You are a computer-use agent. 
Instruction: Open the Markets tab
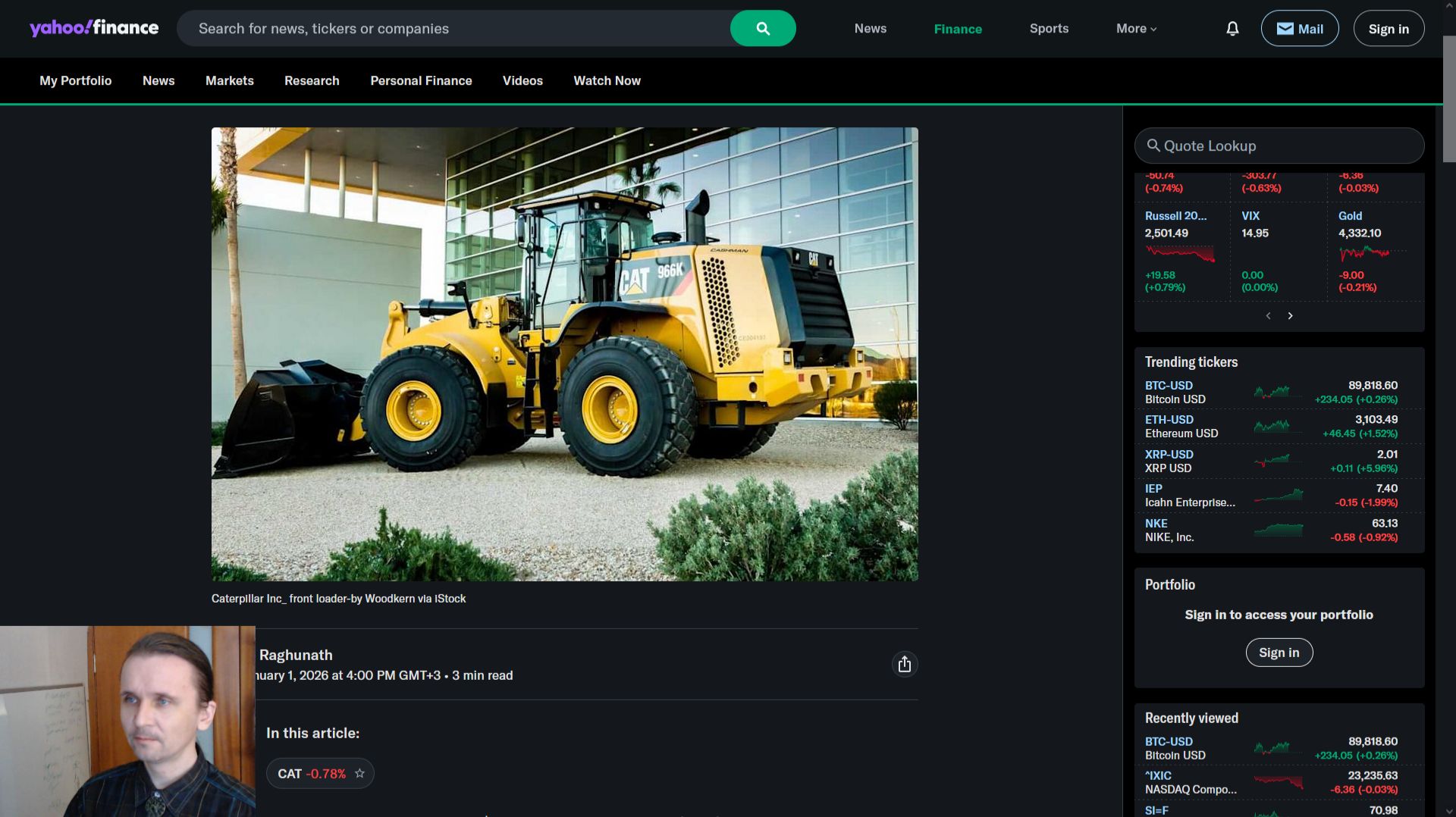[x=230, y=81]
